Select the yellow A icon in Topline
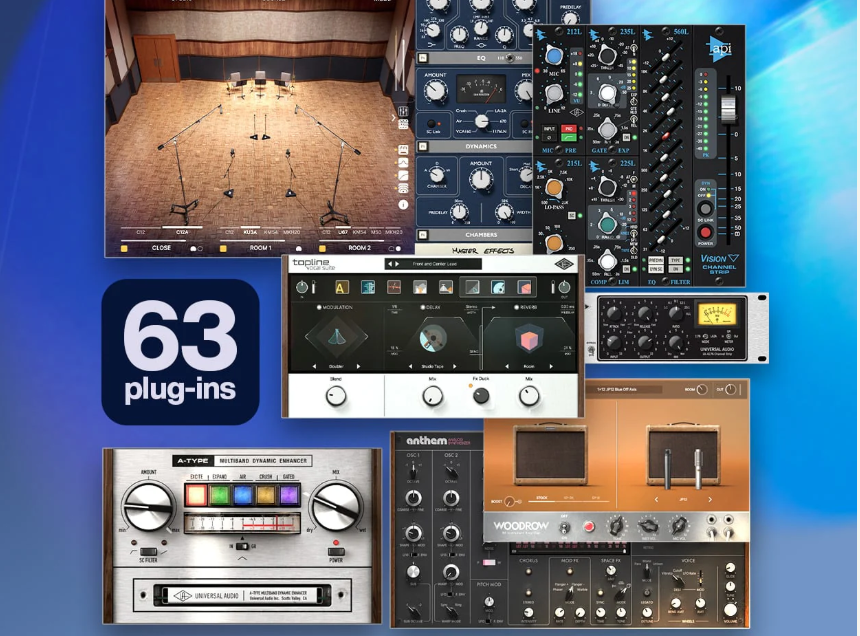 [x=342, y=287]
